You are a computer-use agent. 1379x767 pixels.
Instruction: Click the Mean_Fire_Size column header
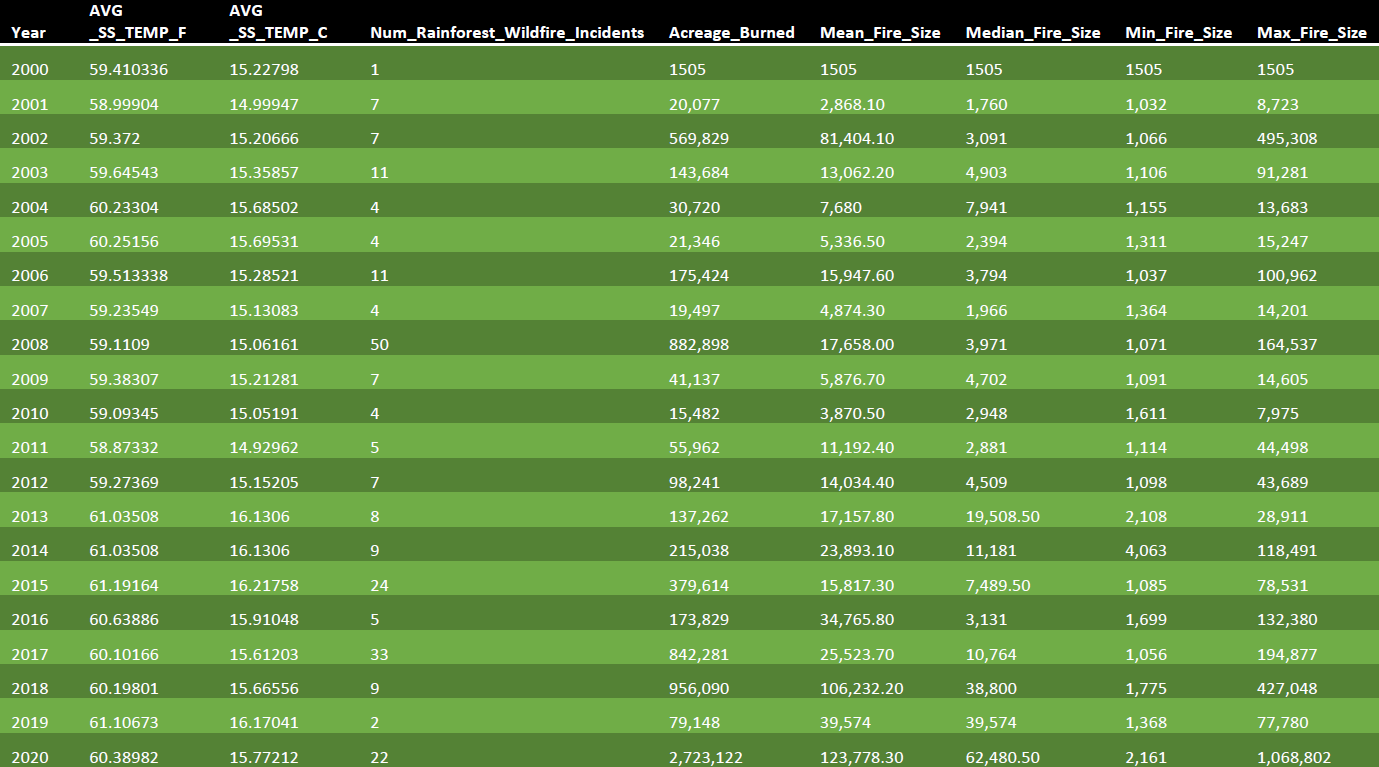coord(880,33)
